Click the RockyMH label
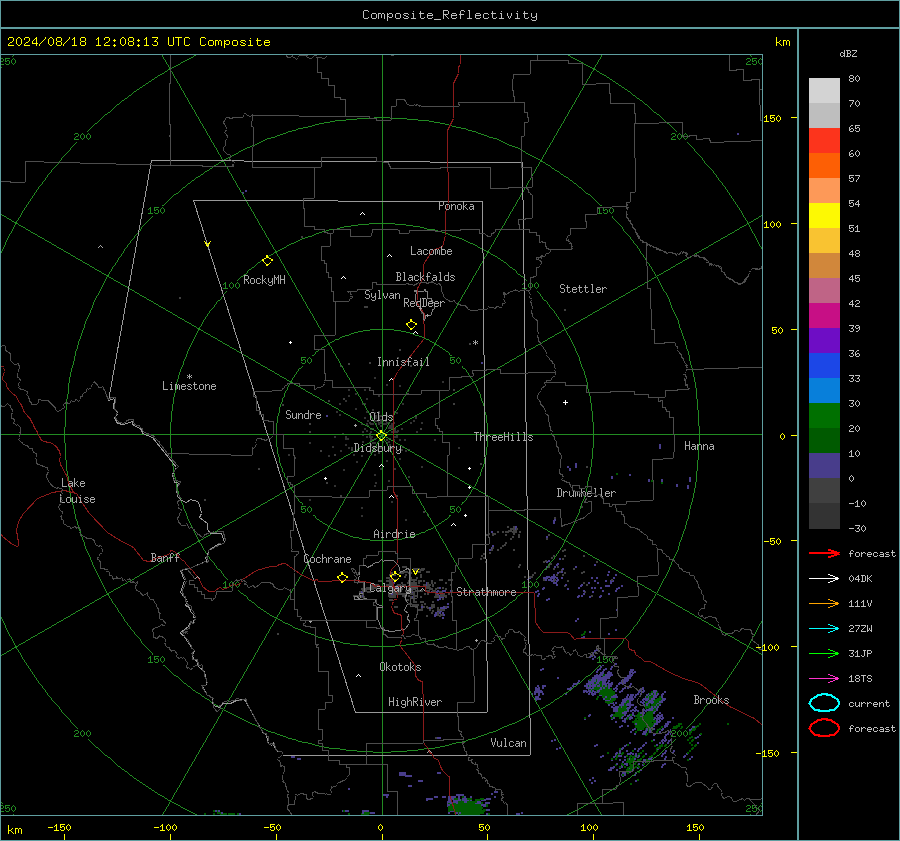 [x=264, y=280]
